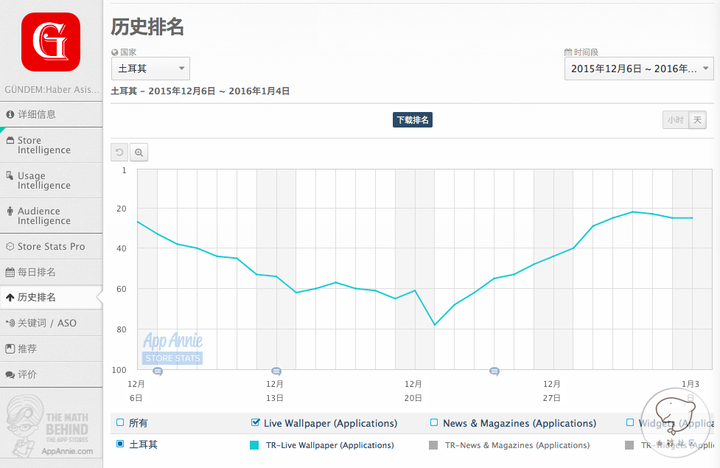Open the 国家 country dropdown 土耳其
The height and width of the screenshot is (468, 720).
point(150,69)
